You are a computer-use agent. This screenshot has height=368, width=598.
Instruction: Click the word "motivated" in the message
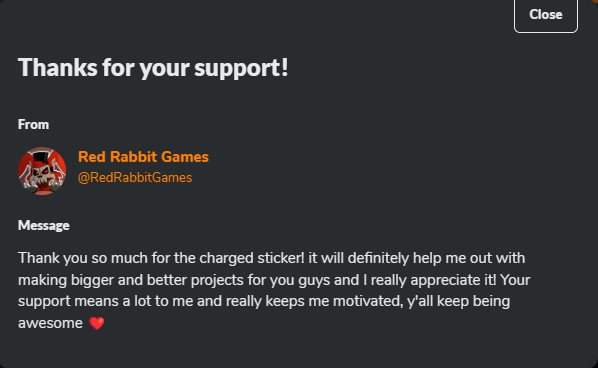[368, 301]
